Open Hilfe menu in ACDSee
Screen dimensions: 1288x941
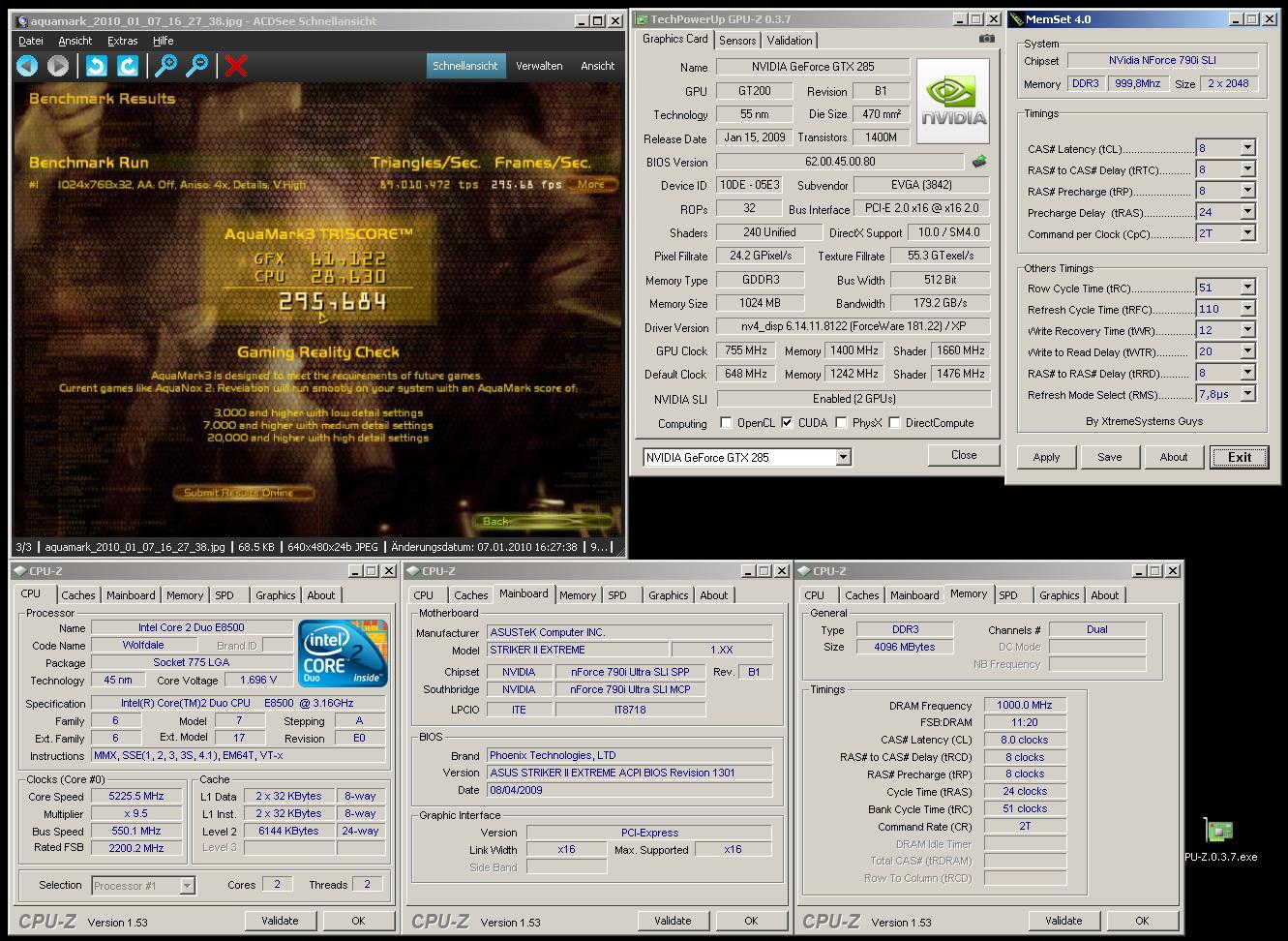(x=164, y=41)
